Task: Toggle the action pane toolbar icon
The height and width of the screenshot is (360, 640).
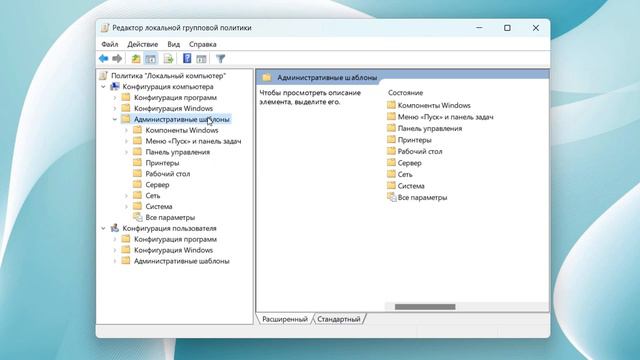Action: click(201, 59)
